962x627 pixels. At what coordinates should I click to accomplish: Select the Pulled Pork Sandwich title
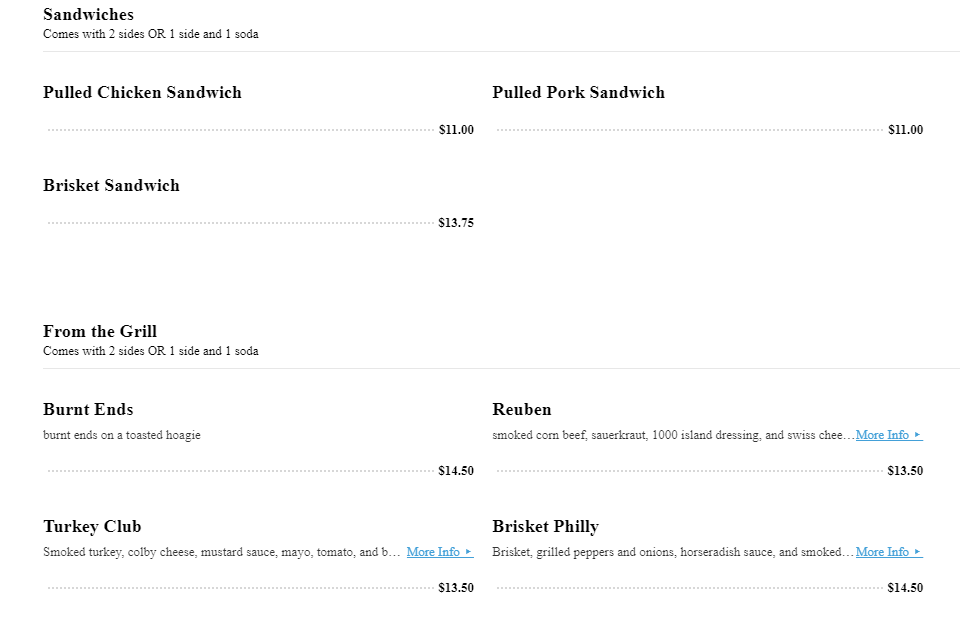point(578,93)
